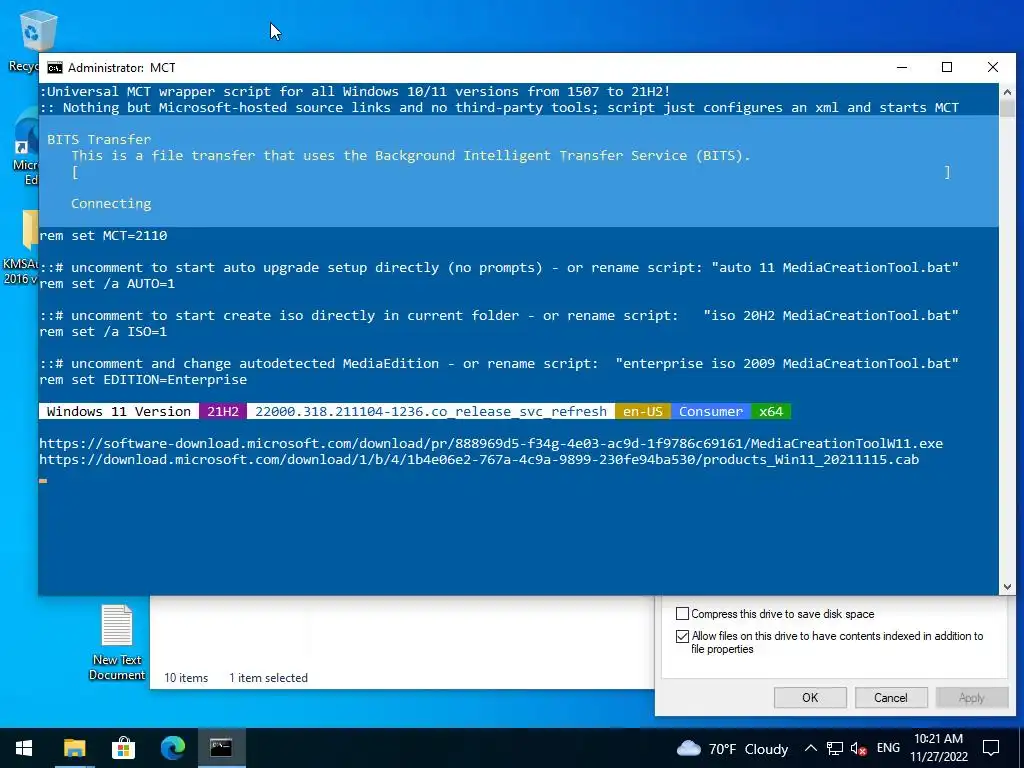Click the 'rem set MCT=2110' line
The height and width of the screenshot is (768, 1024).
click(x=103, y=236)
